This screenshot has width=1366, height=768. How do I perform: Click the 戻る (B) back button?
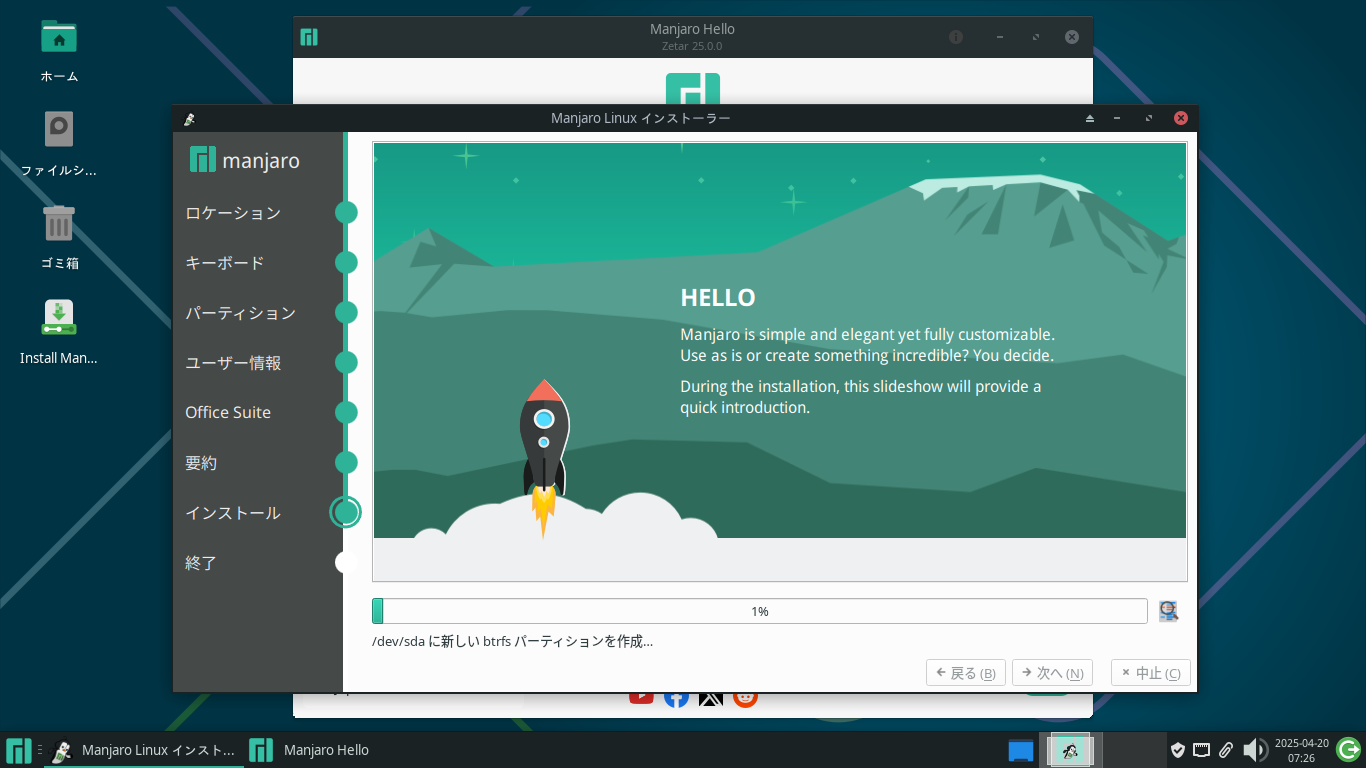[x=966, y=673]
